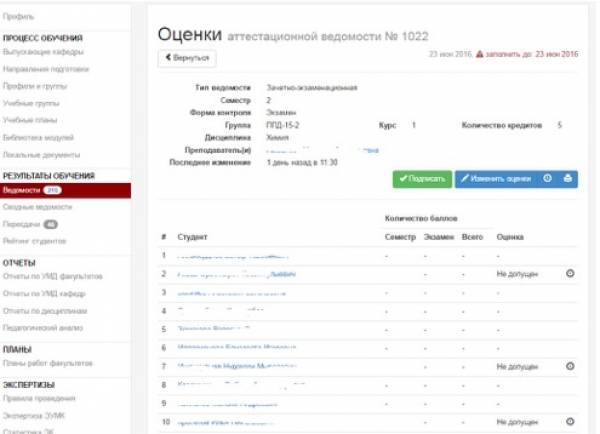Click Не допущен grade in row 7

pyautogui.click(x=517, y=367)
